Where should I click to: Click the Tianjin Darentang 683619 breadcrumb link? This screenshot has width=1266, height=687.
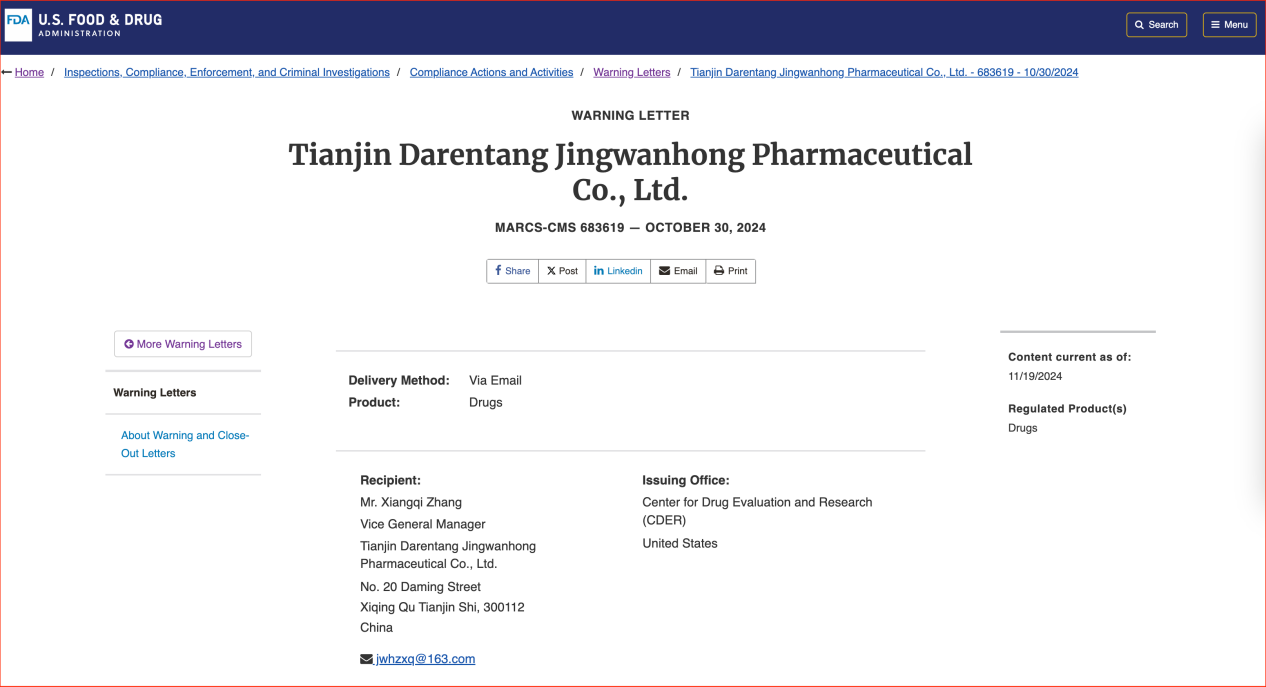point(884,72)
